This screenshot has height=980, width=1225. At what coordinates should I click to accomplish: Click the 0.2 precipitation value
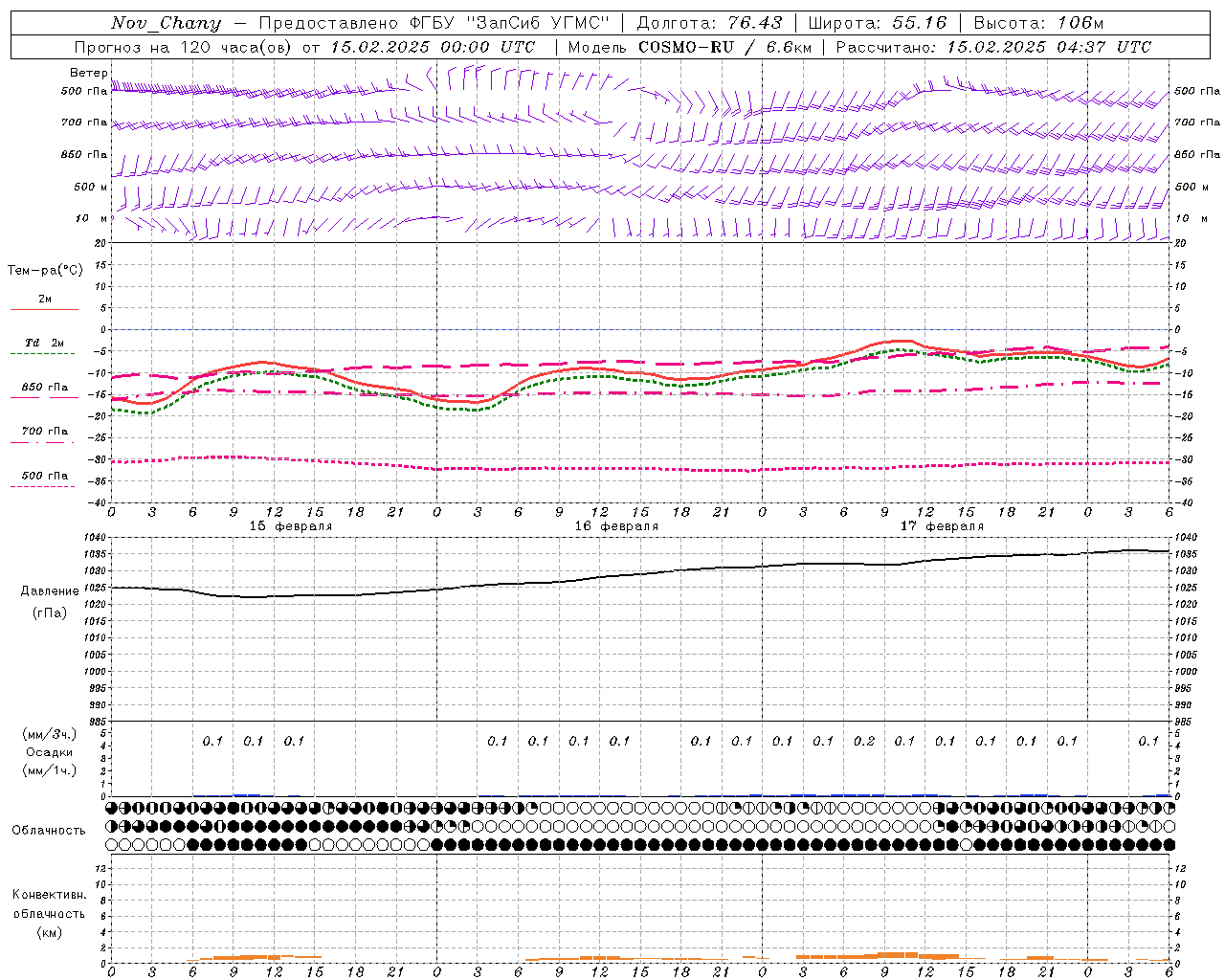coord(864,741)
